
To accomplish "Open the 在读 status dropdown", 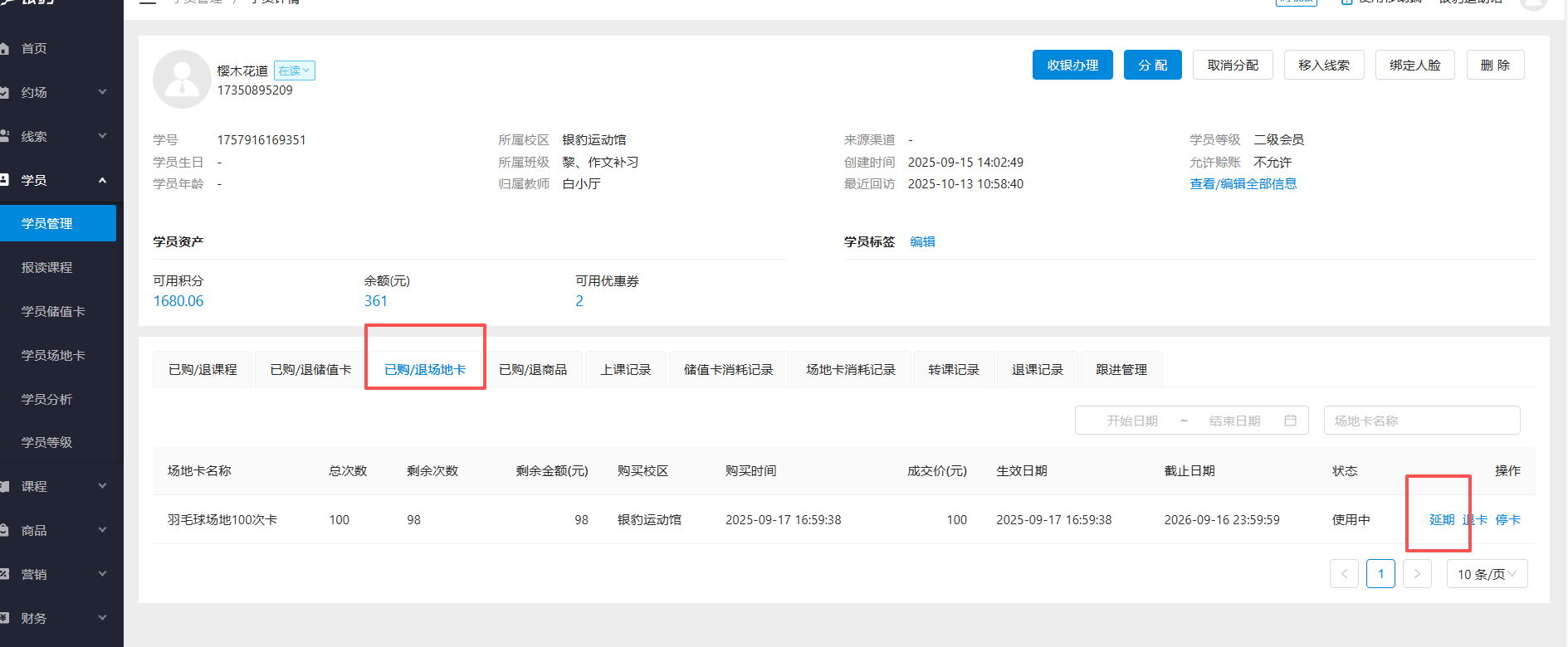I will tap(294, 71).
